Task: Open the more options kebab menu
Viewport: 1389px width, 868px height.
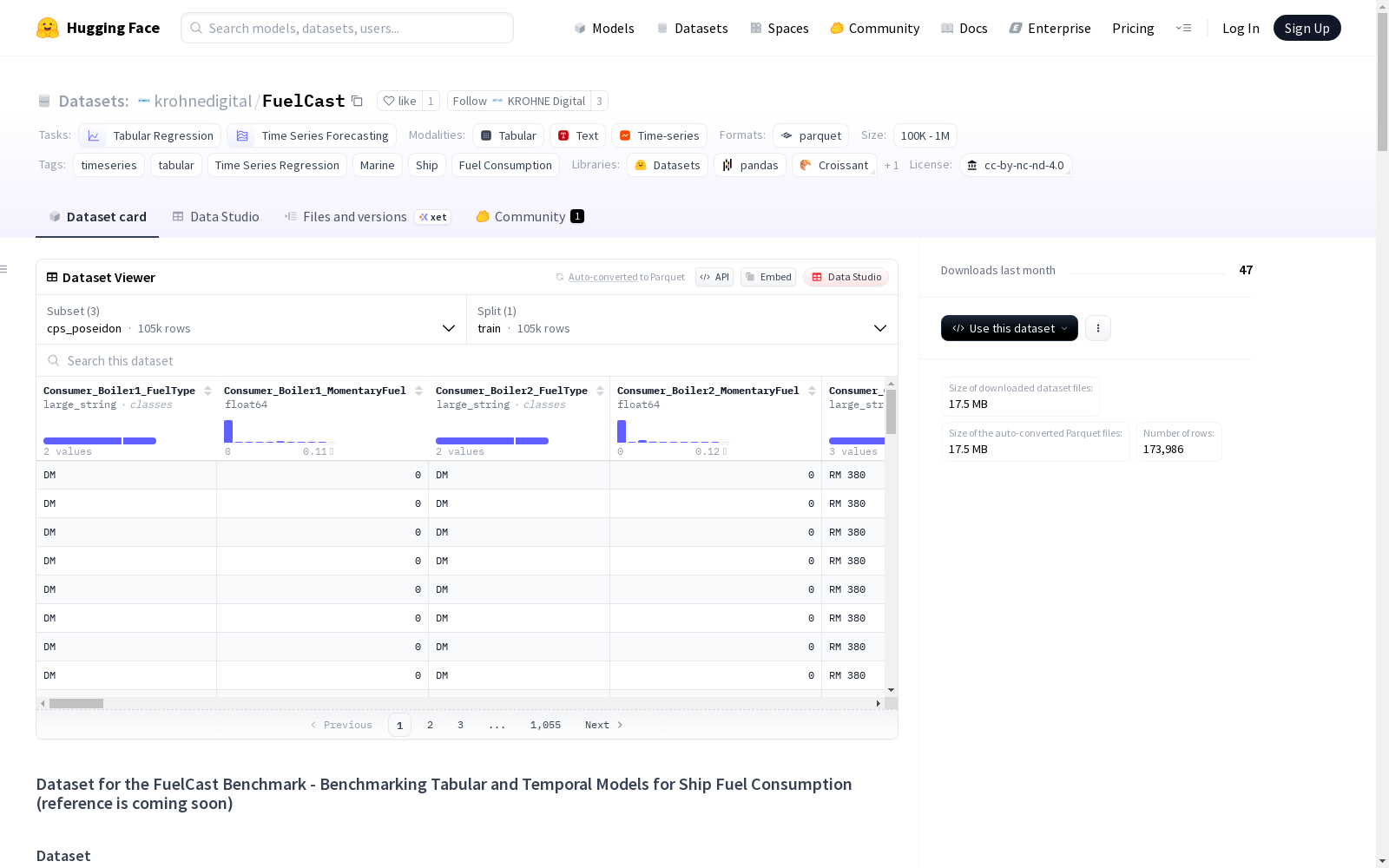Action: [1098, 328]
